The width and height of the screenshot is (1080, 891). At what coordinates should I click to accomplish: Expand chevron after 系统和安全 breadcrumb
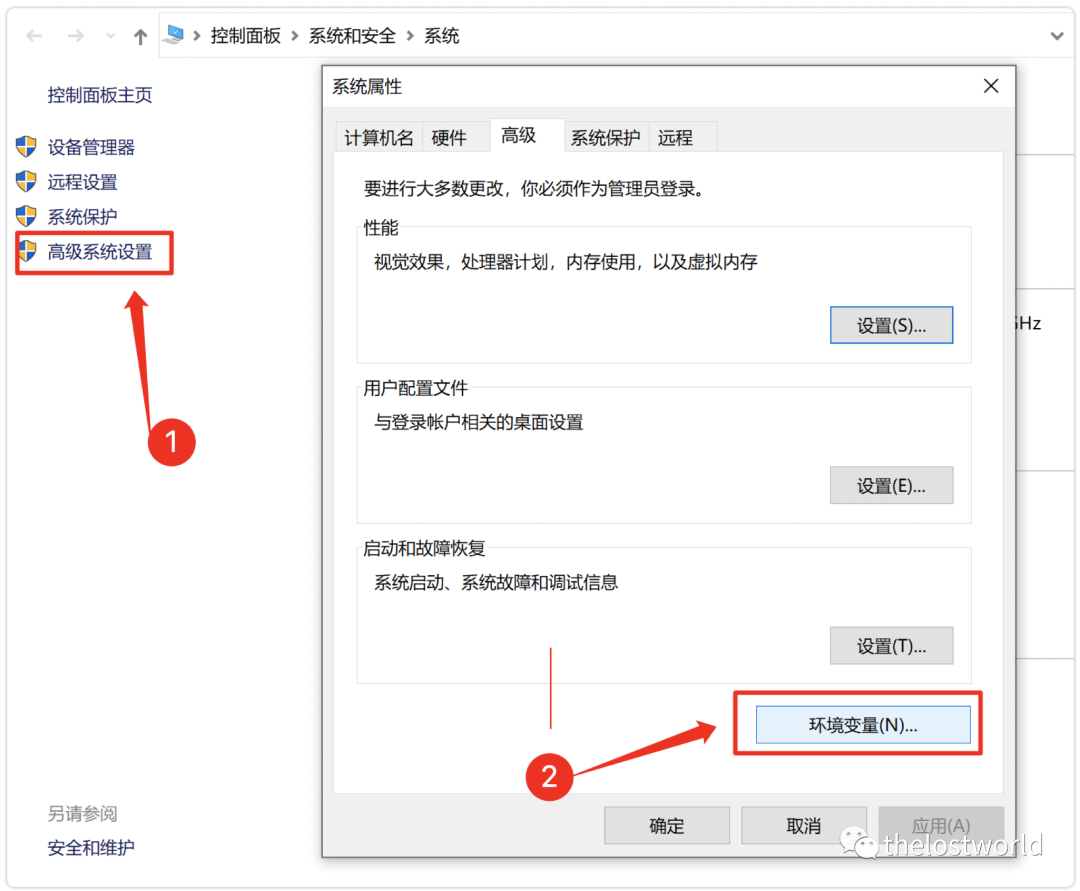[410, 36]
